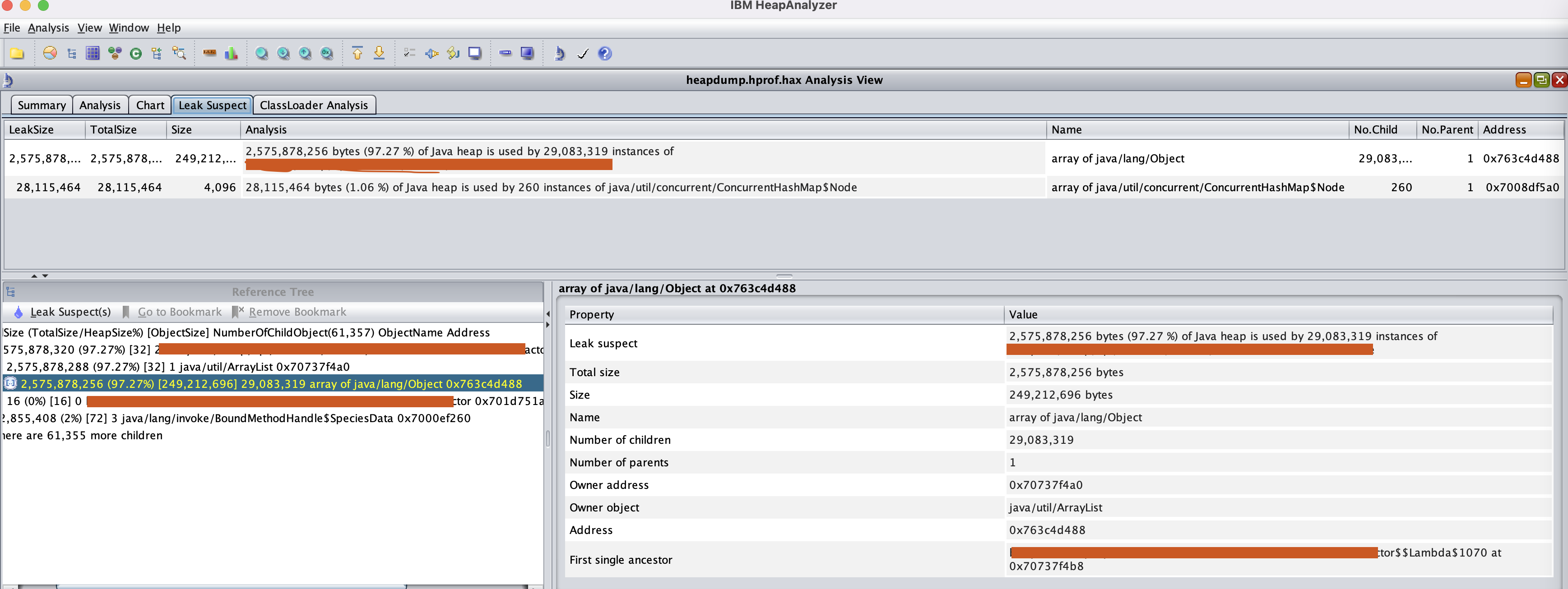Click Go to Bookmark in Reference Tree
1568x589 pixels.
tap(173, 312)
